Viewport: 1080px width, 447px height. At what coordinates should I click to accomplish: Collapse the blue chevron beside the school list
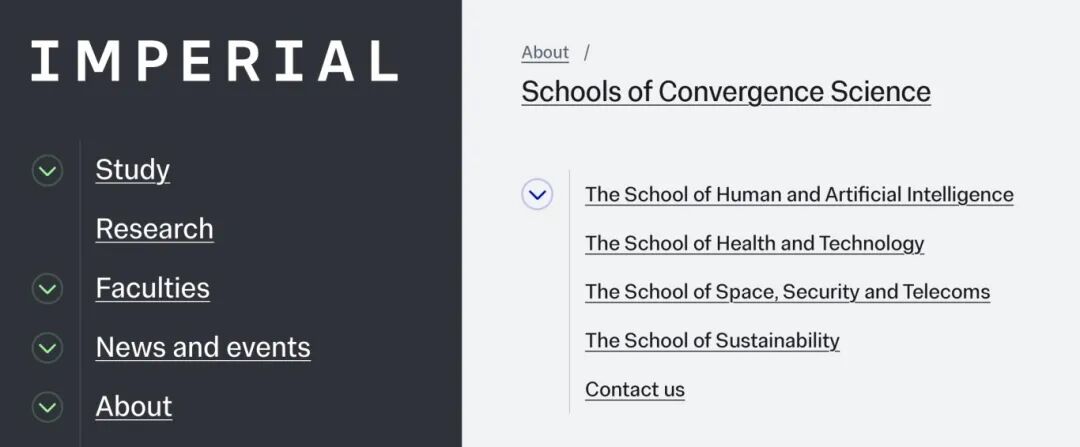[537, 194]
